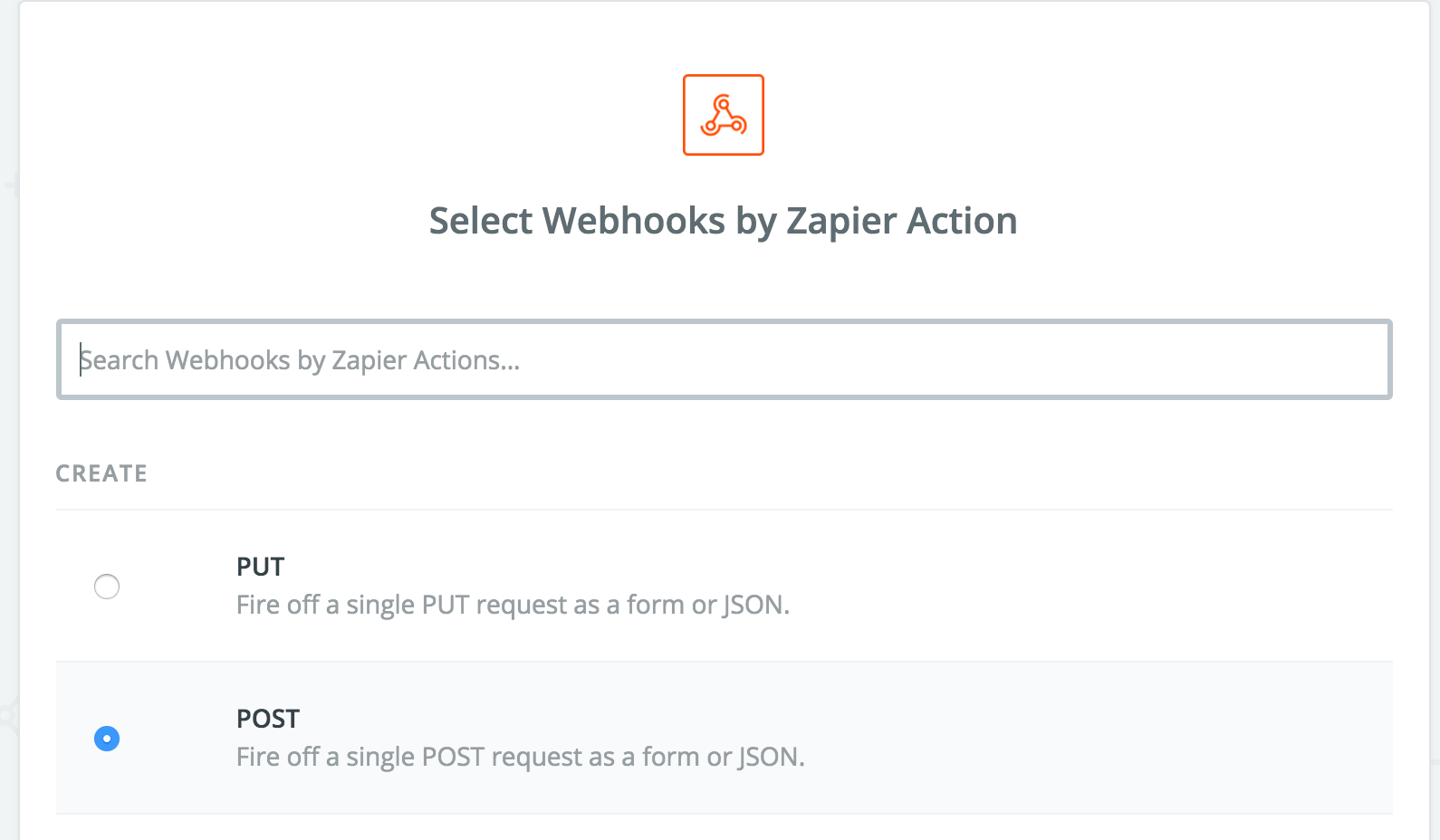
Task: Click the CREATE section heading
Action: click(101, 473)
